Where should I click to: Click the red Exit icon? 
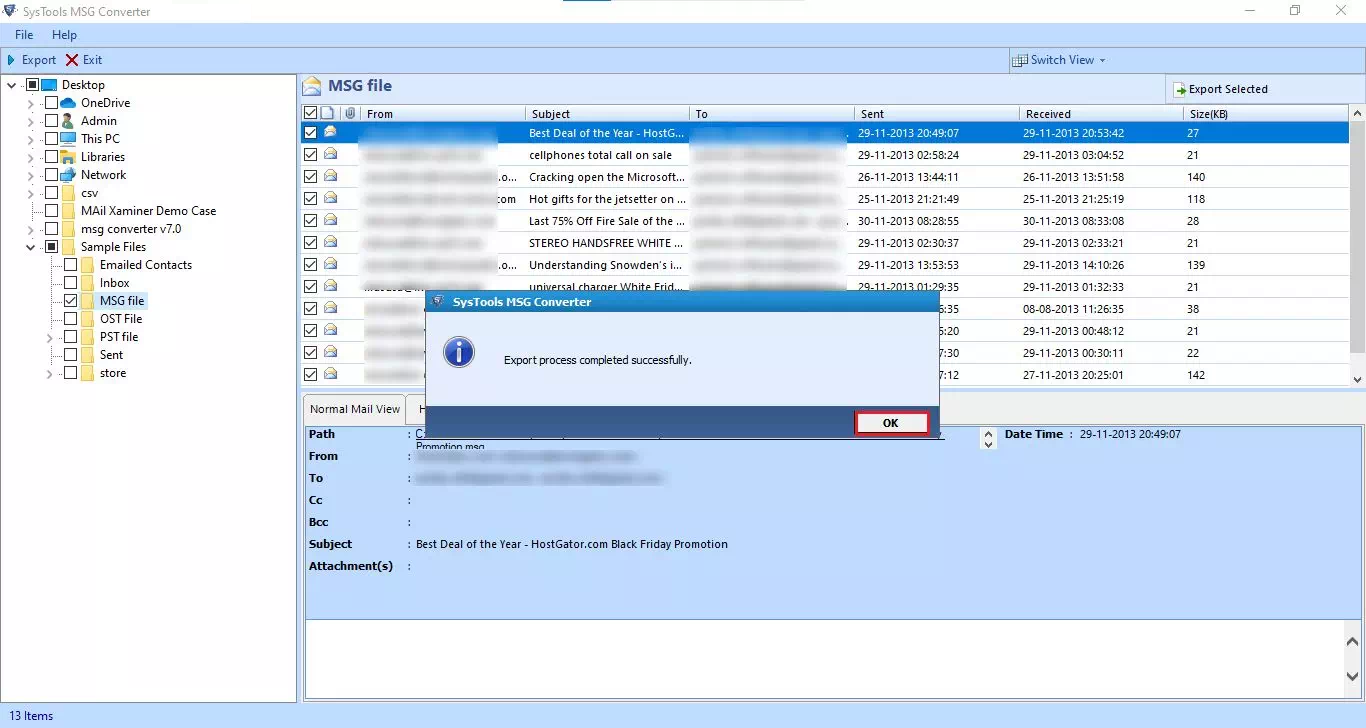72,60
